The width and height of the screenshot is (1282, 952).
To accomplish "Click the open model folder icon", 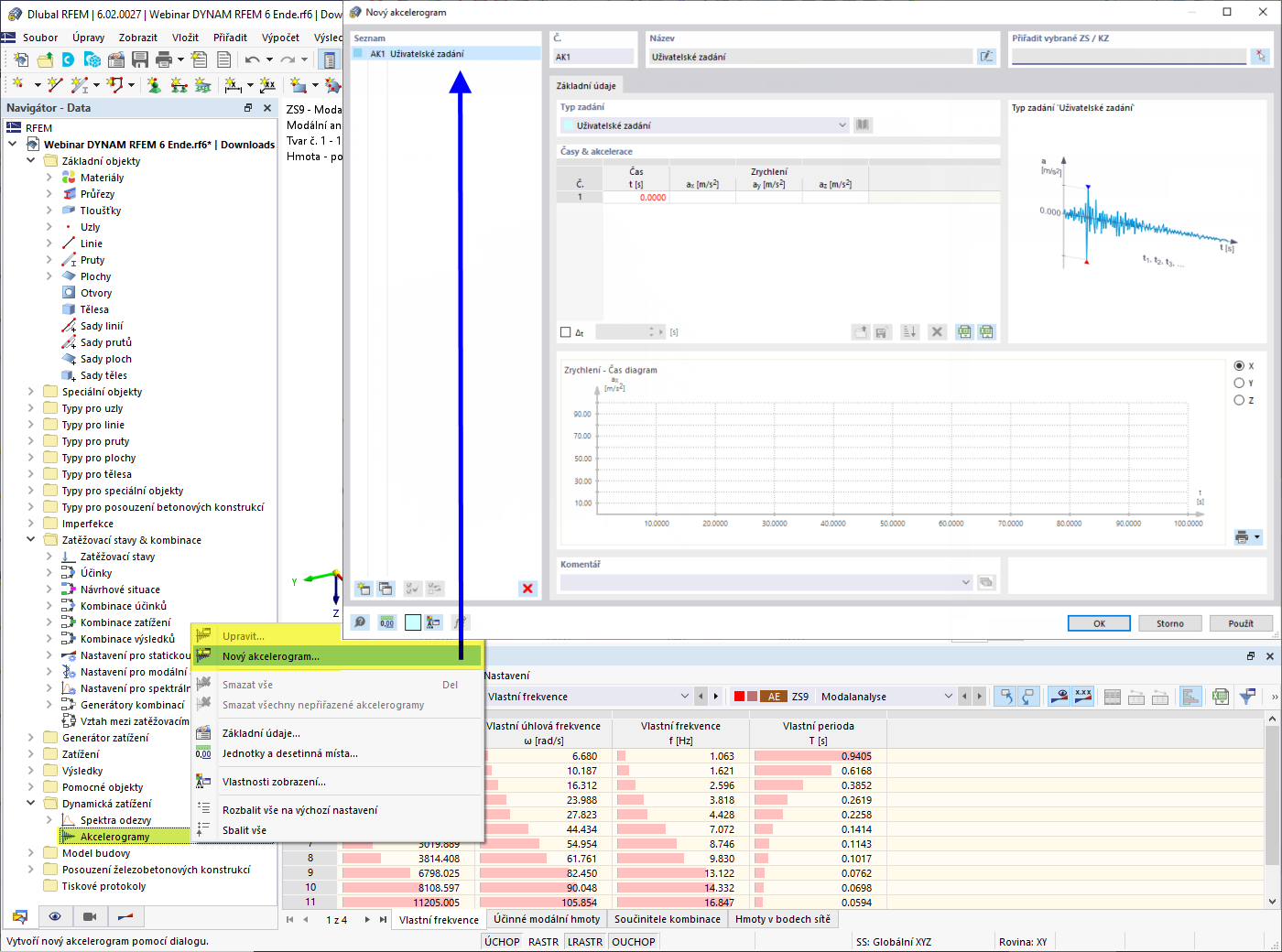I will (45, 59).
